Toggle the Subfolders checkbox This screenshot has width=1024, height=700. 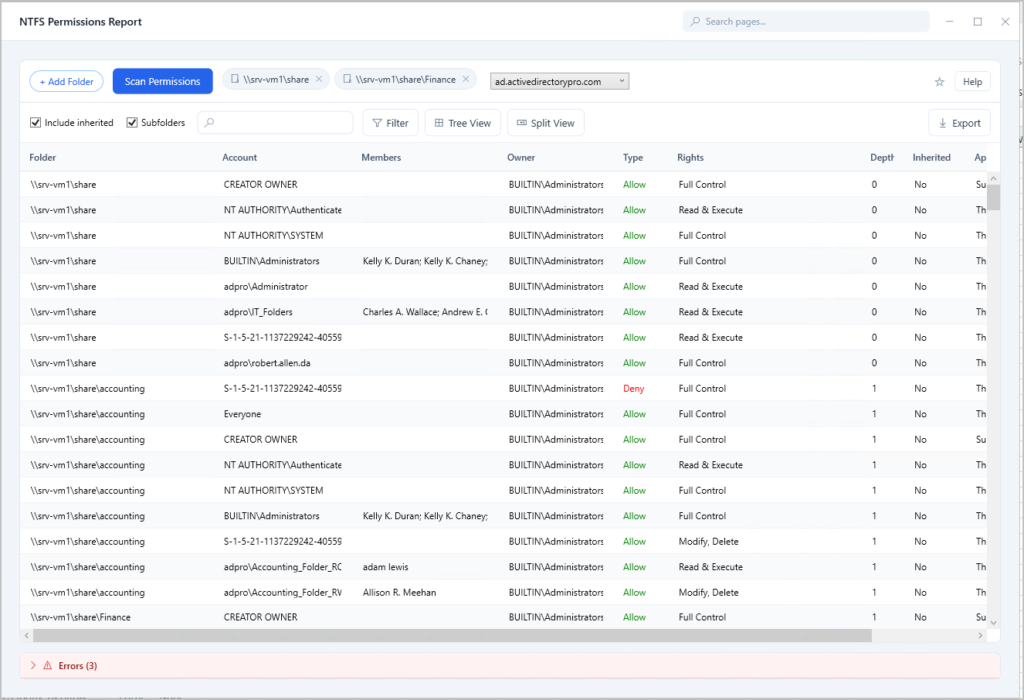tap(132, 122)
